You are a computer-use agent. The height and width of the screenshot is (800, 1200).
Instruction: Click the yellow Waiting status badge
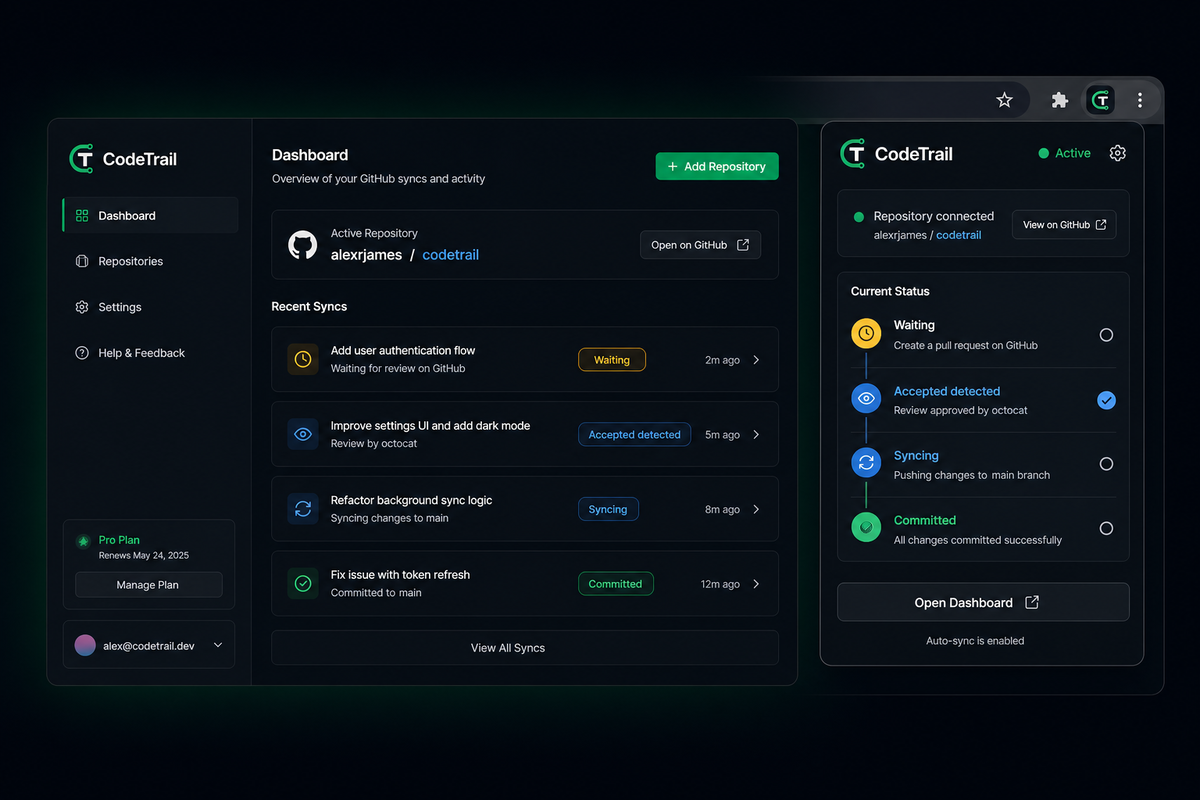(612, 360)
